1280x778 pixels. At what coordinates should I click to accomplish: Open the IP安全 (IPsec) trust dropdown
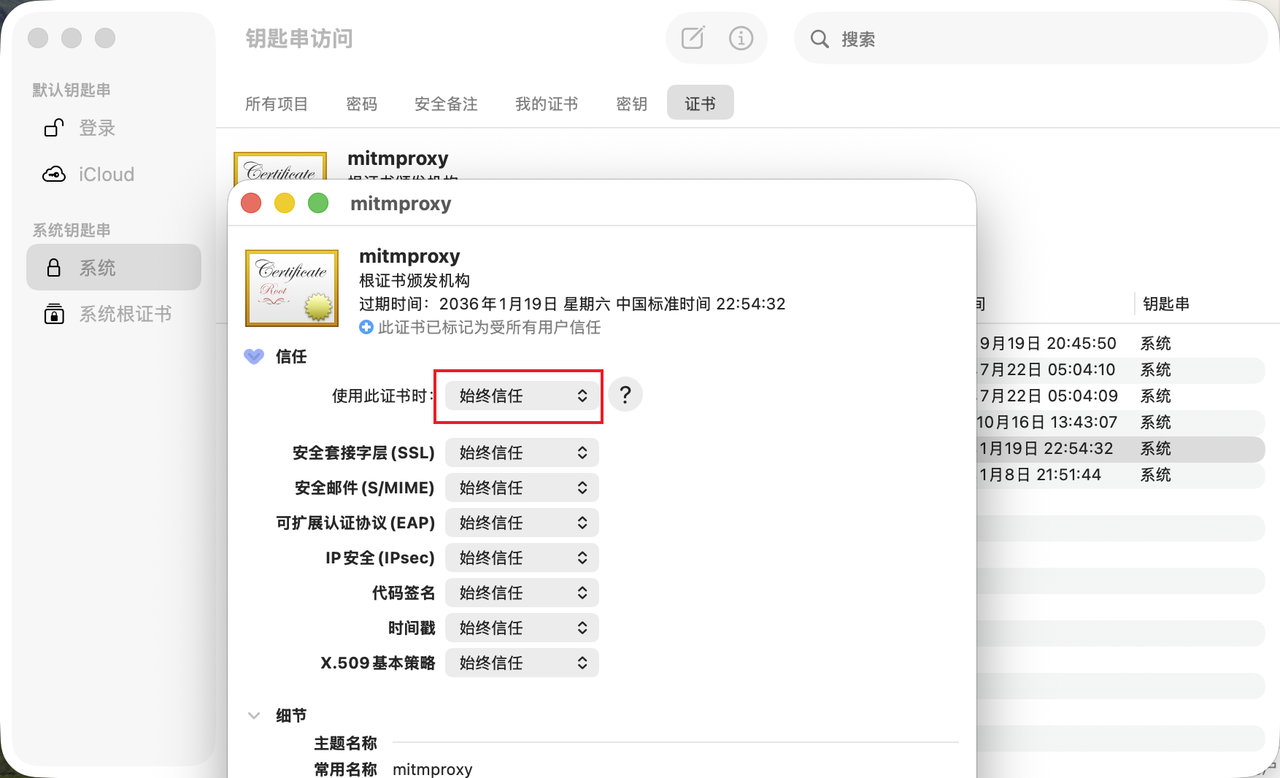click(521, 557)
